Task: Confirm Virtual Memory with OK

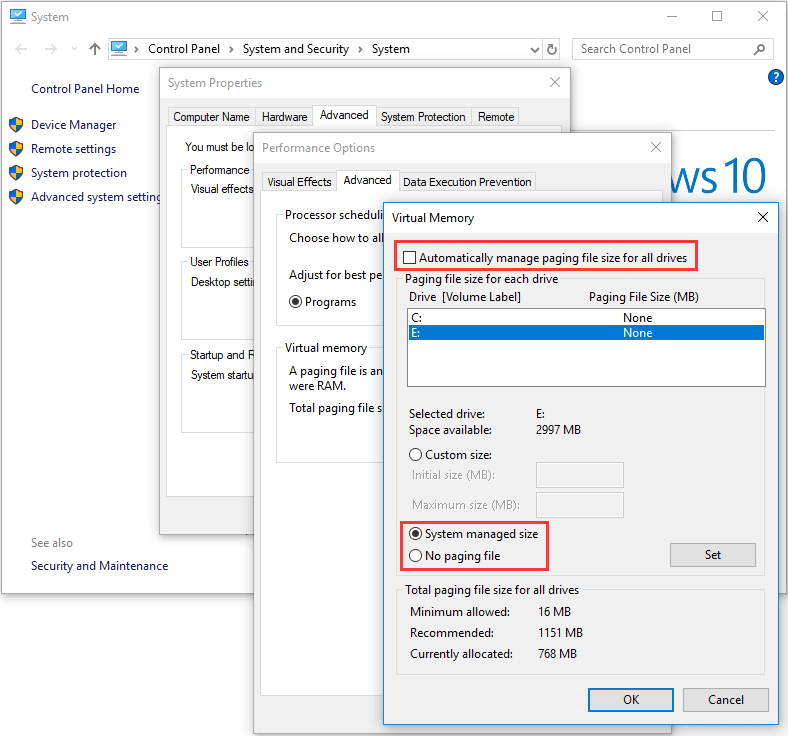Action: 631,700
